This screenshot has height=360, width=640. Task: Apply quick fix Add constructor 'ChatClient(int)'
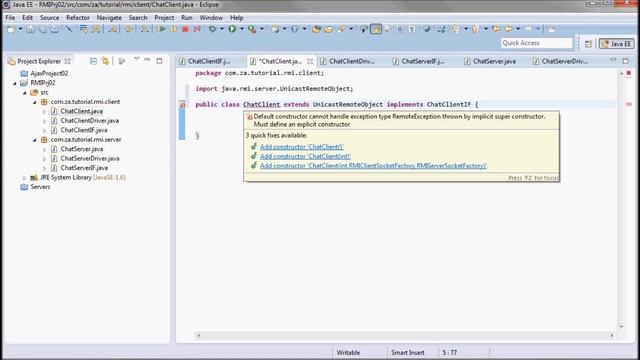(x=305, y=156)
